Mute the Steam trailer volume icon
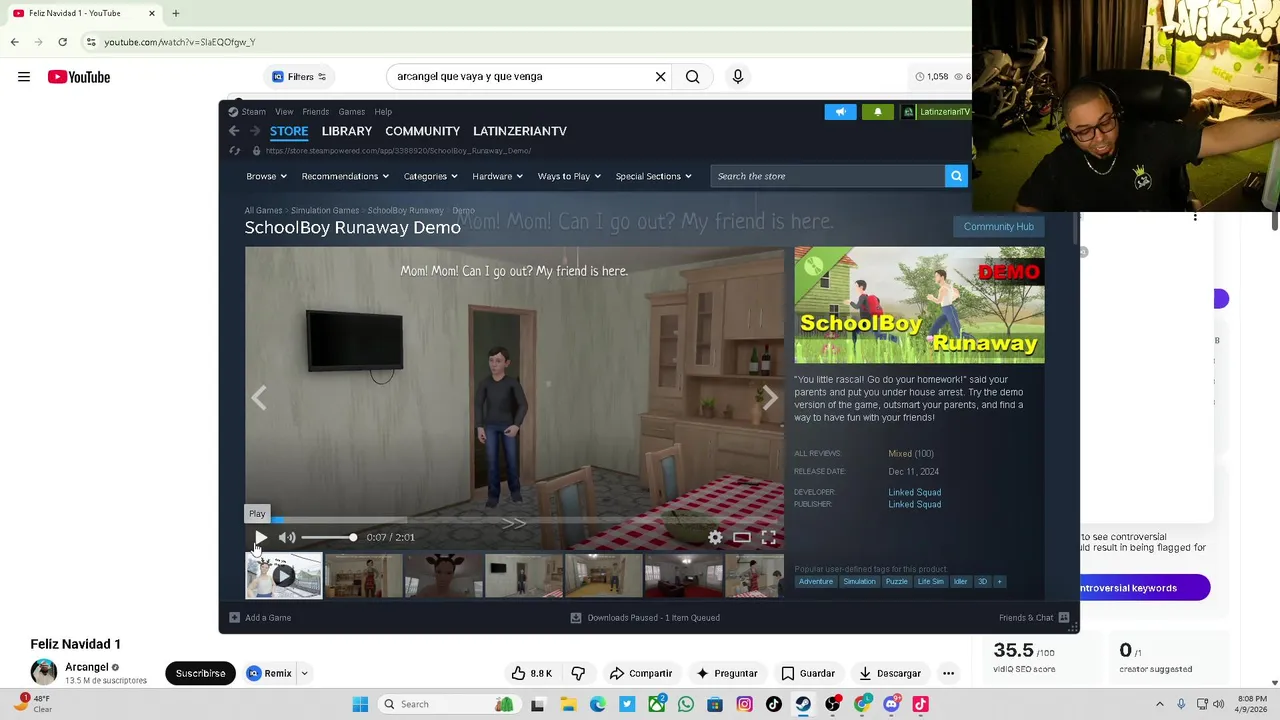The height and width of the screenshot is (720, 1280). point(287,537)
